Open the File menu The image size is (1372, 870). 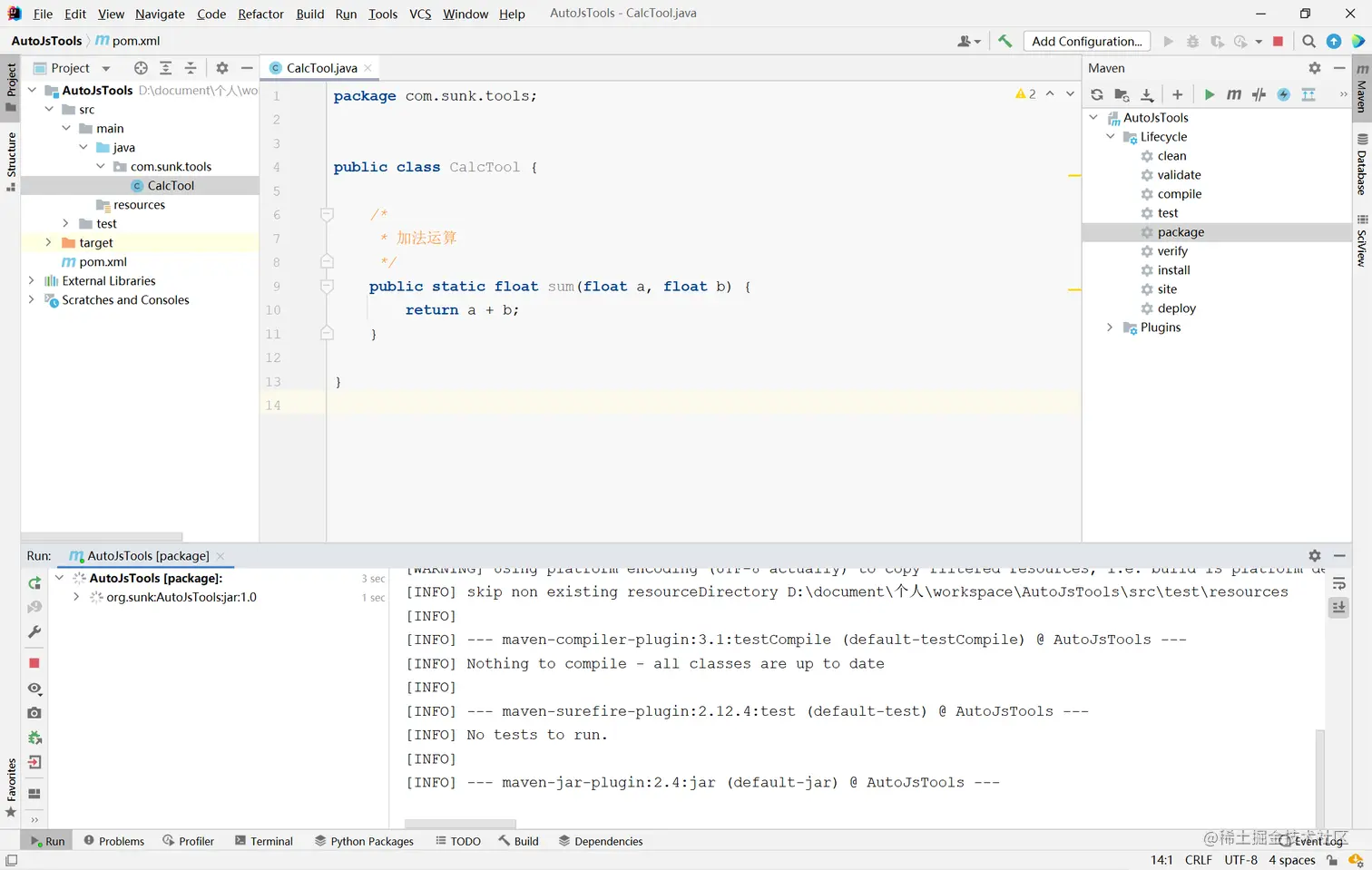(x=43, y=14)
